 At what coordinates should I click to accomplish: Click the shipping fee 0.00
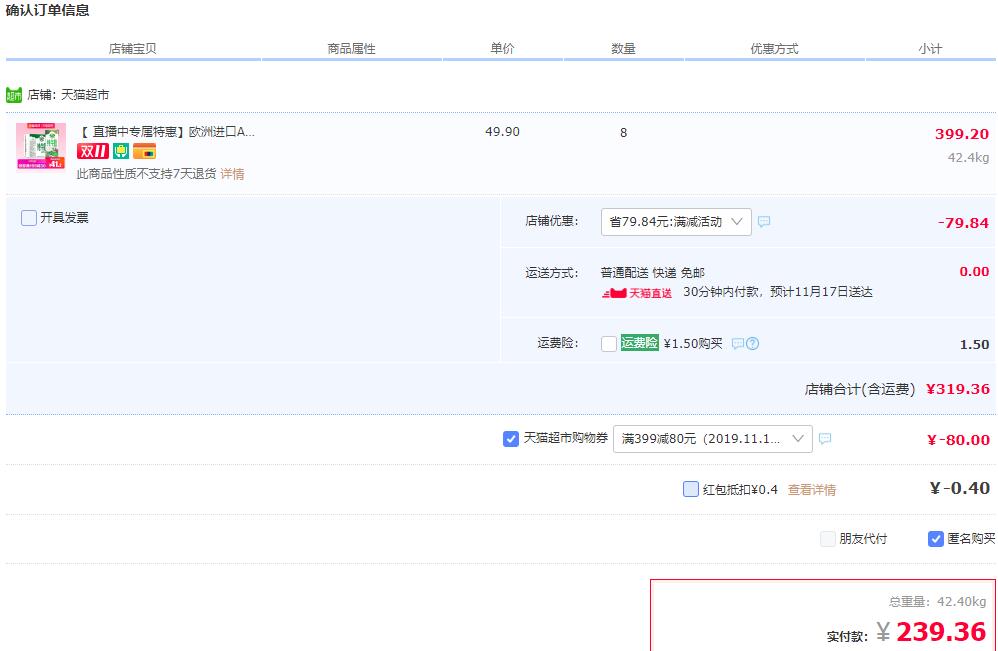[x=974, y=271]
